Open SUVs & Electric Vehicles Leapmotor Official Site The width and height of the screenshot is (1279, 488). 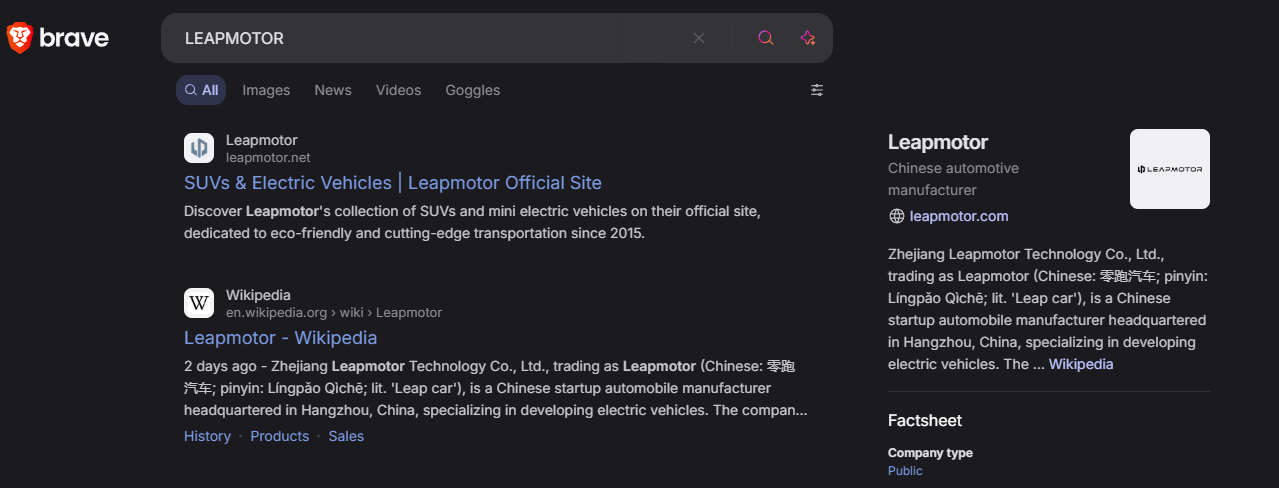click(393, 183)
